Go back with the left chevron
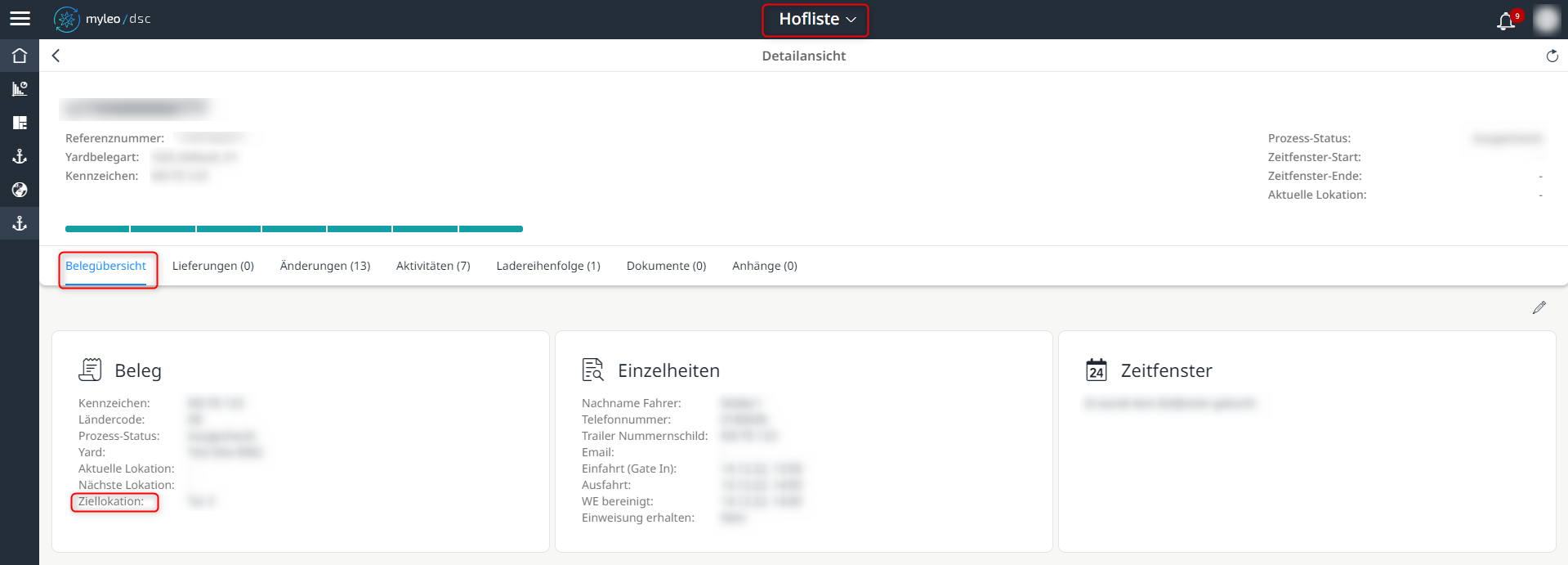This screenshot has width=1568, height=565. click(x=56, y=56)
